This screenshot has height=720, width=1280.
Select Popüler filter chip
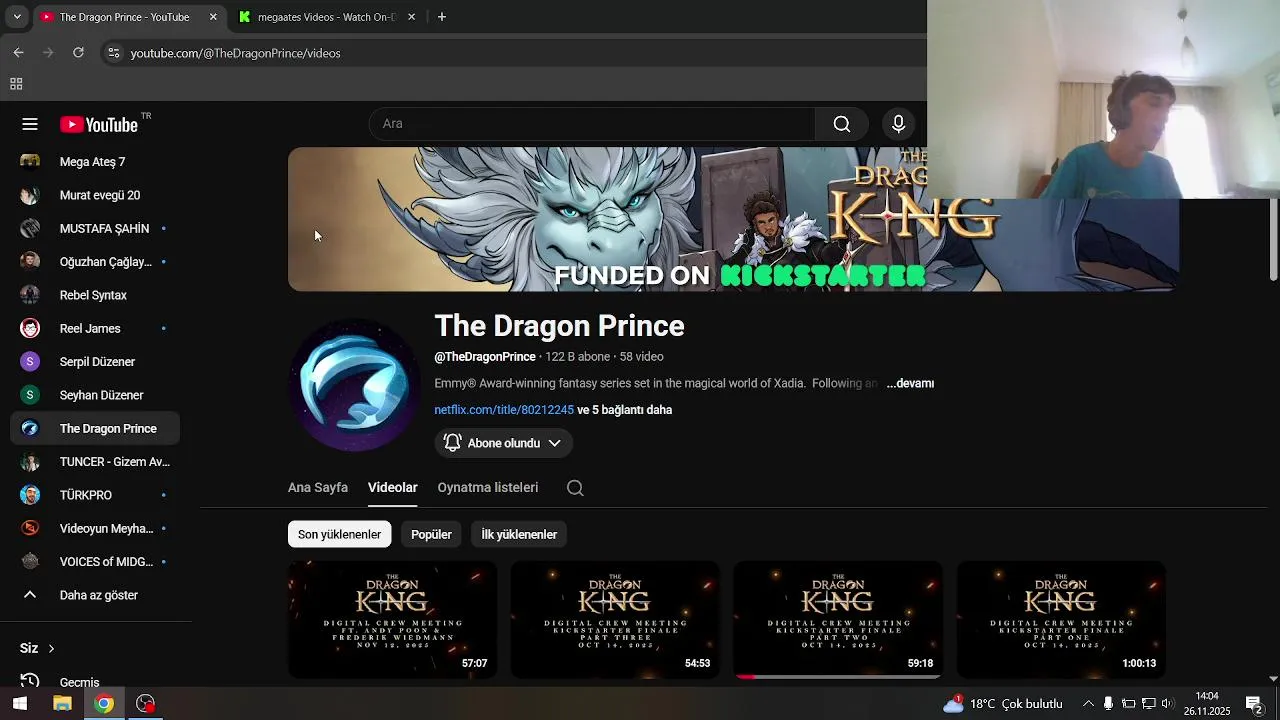click(x=431, y=534)
